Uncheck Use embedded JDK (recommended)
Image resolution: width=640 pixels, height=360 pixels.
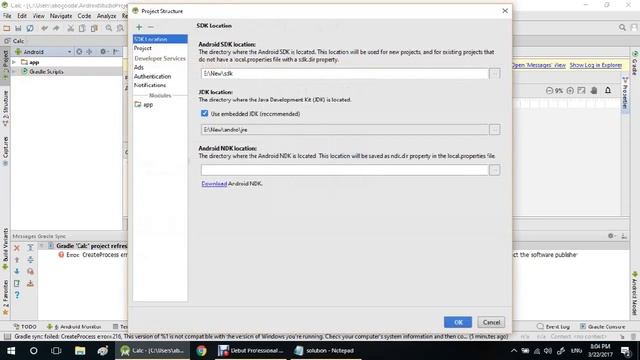[x=204, y=113]
